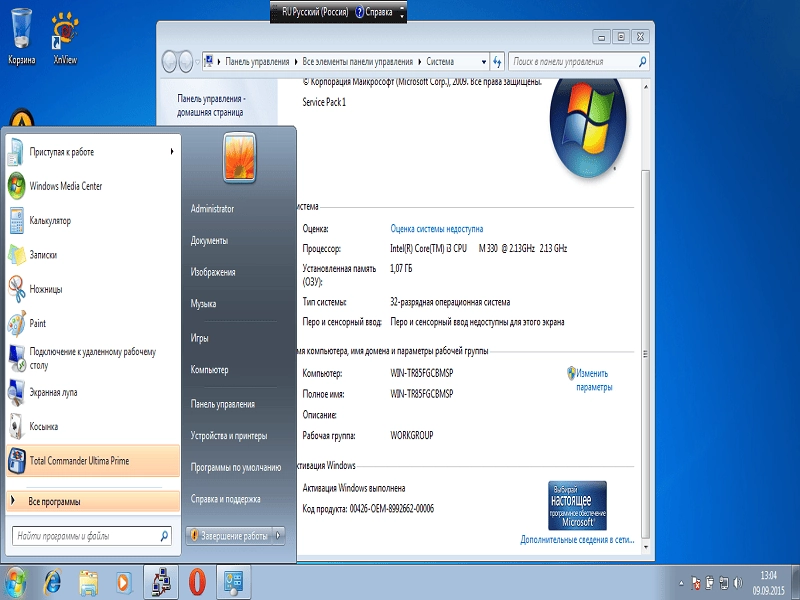Click the Forward navigation arrow
Screen dimensions: 800x600
(185, 62)
